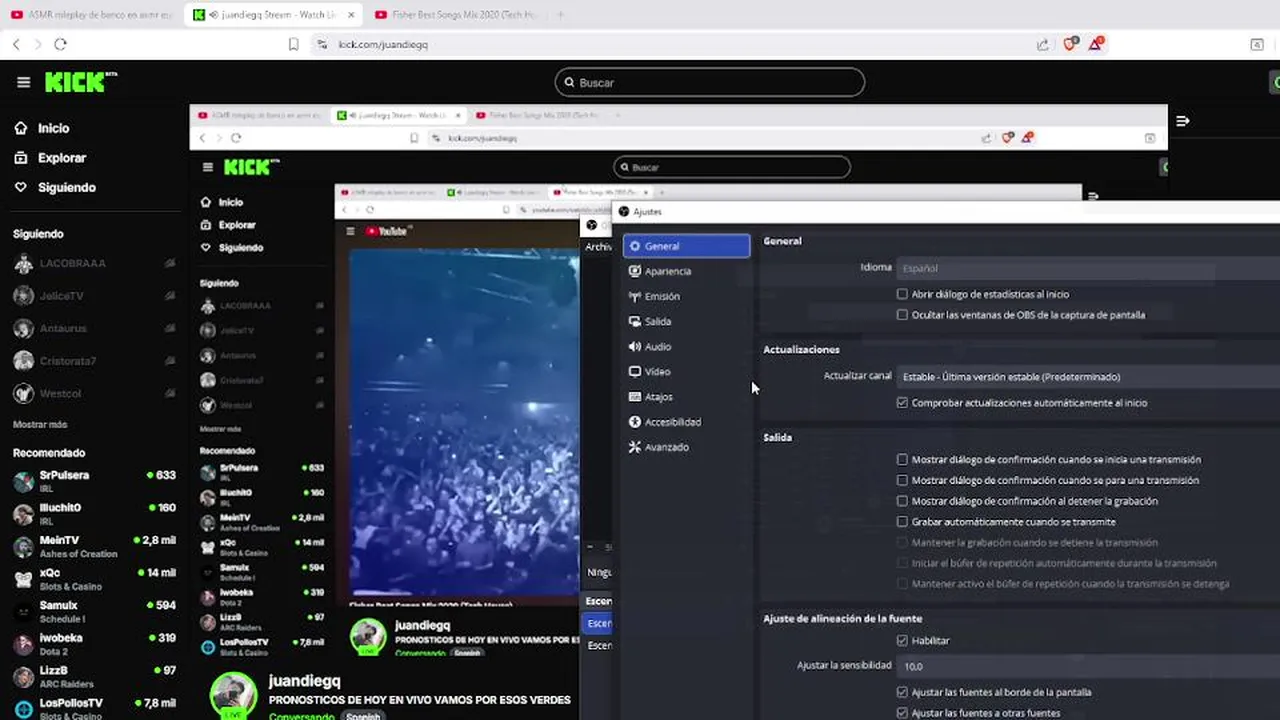
Task: Click the Brave shield icon
Action: pos(1070,44)
